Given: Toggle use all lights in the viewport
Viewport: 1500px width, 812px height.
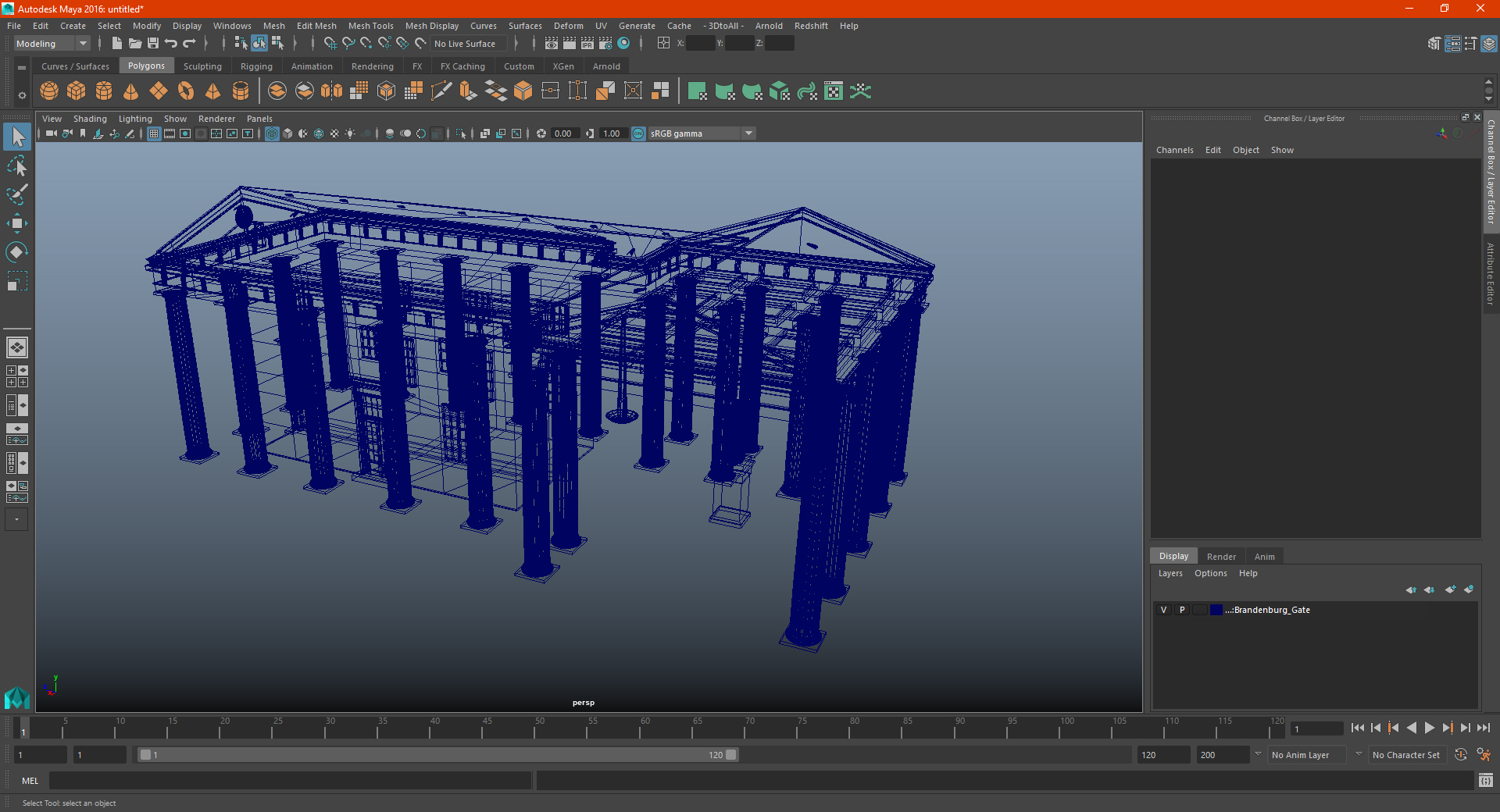Looking at the screenshot, I should click(x=350, y=134).
